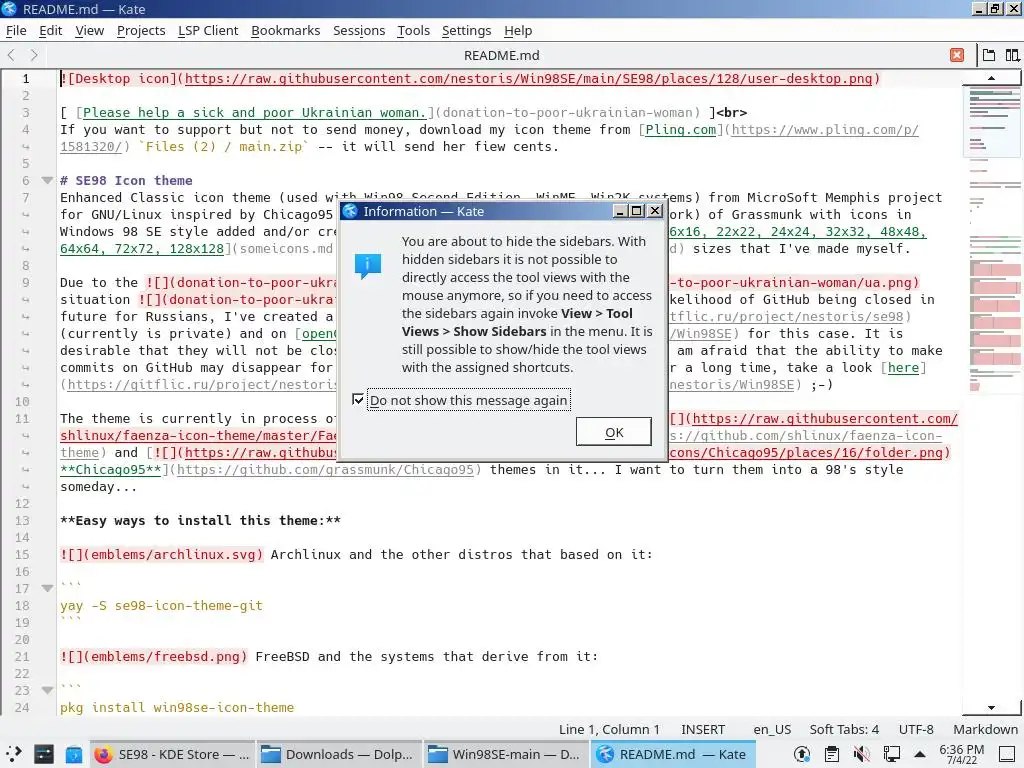Click the muted volume tray icon
The width and height of the screenshot is (1024, 768).
pos(861,754)
